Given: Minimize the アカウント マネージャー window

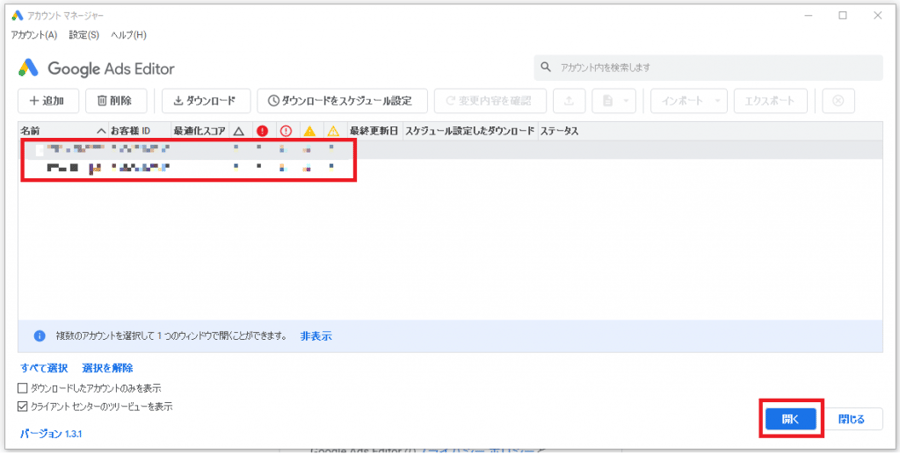Looking at the screenshot, I should pyautogui.click(x=808, y=15).
